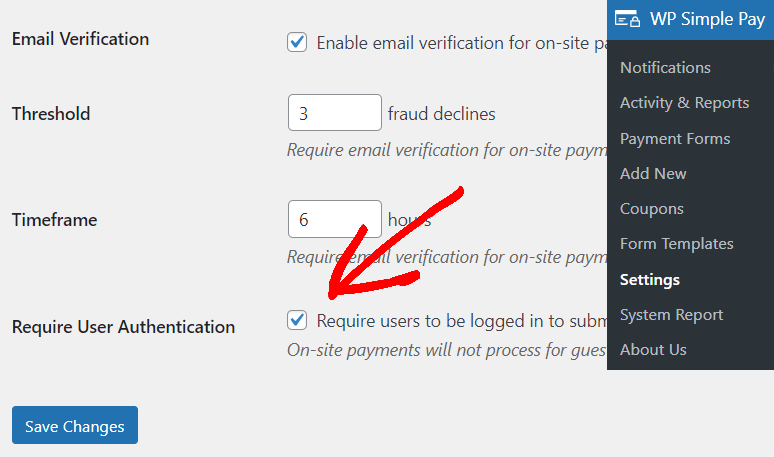
Task: Open the Payment Forms page
Action: pyautogui.click(x=675, y=139)
